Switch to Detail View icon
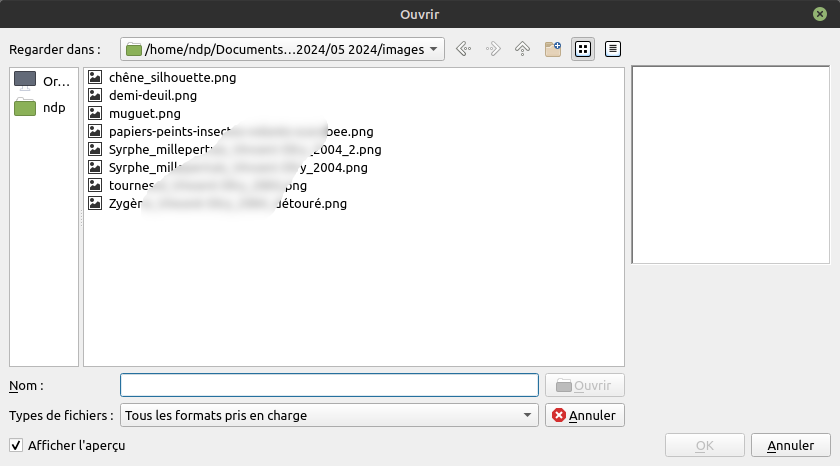 pyautogui.click(x=612, y=48)
